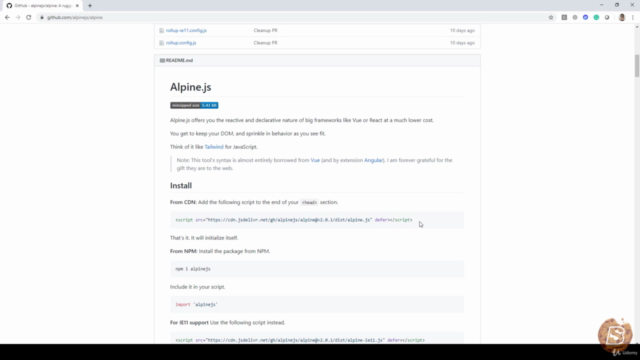
Task: Click the 'For IE11 support' text
Action: tap(189, 323)
